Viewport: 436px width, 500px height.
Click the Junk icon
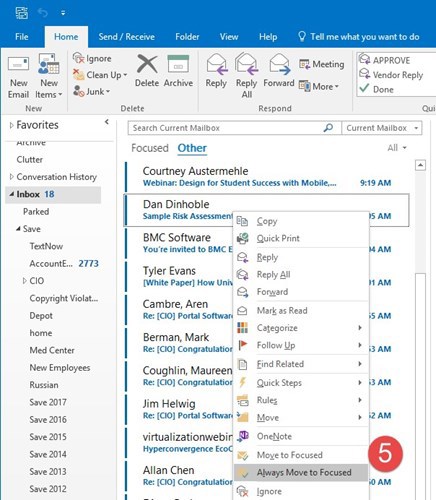tap(78, 91)
